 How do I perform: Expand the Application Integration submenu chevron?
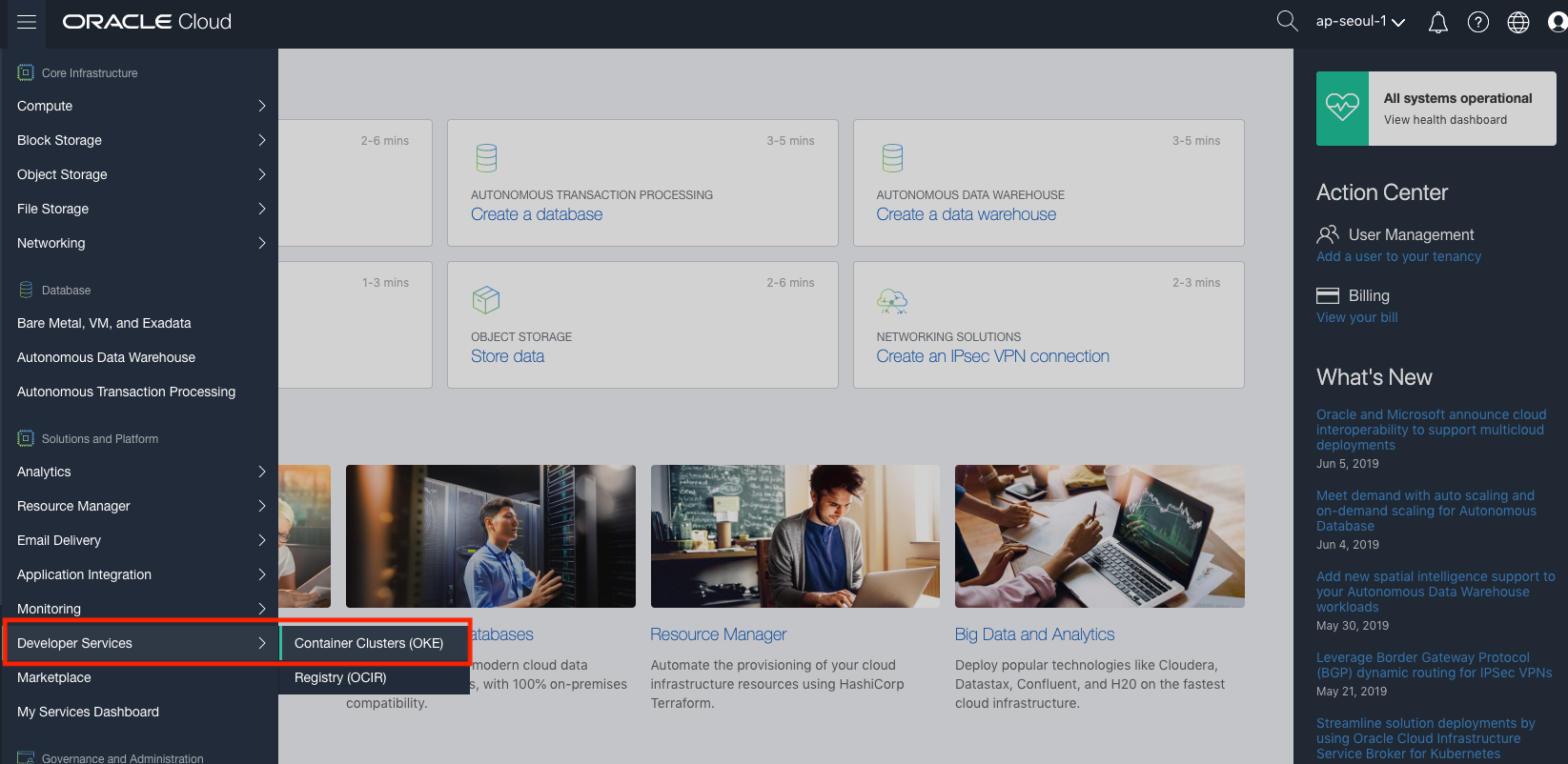262,574
